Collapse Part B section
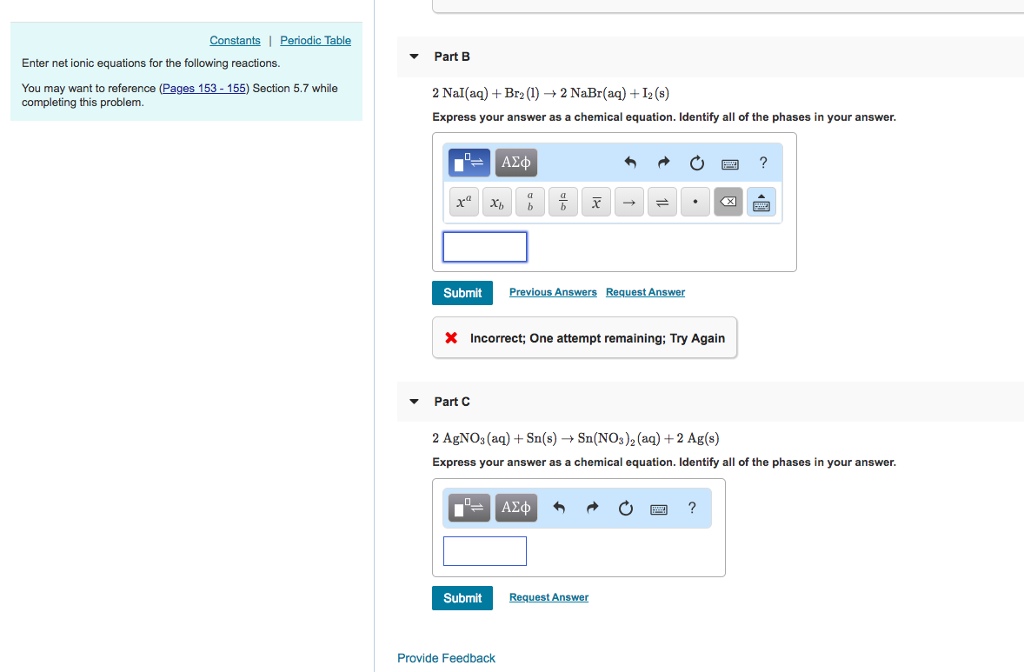The width and height of the screenshot is (1024, 672). pyautogui.click(x=413, y=57)
